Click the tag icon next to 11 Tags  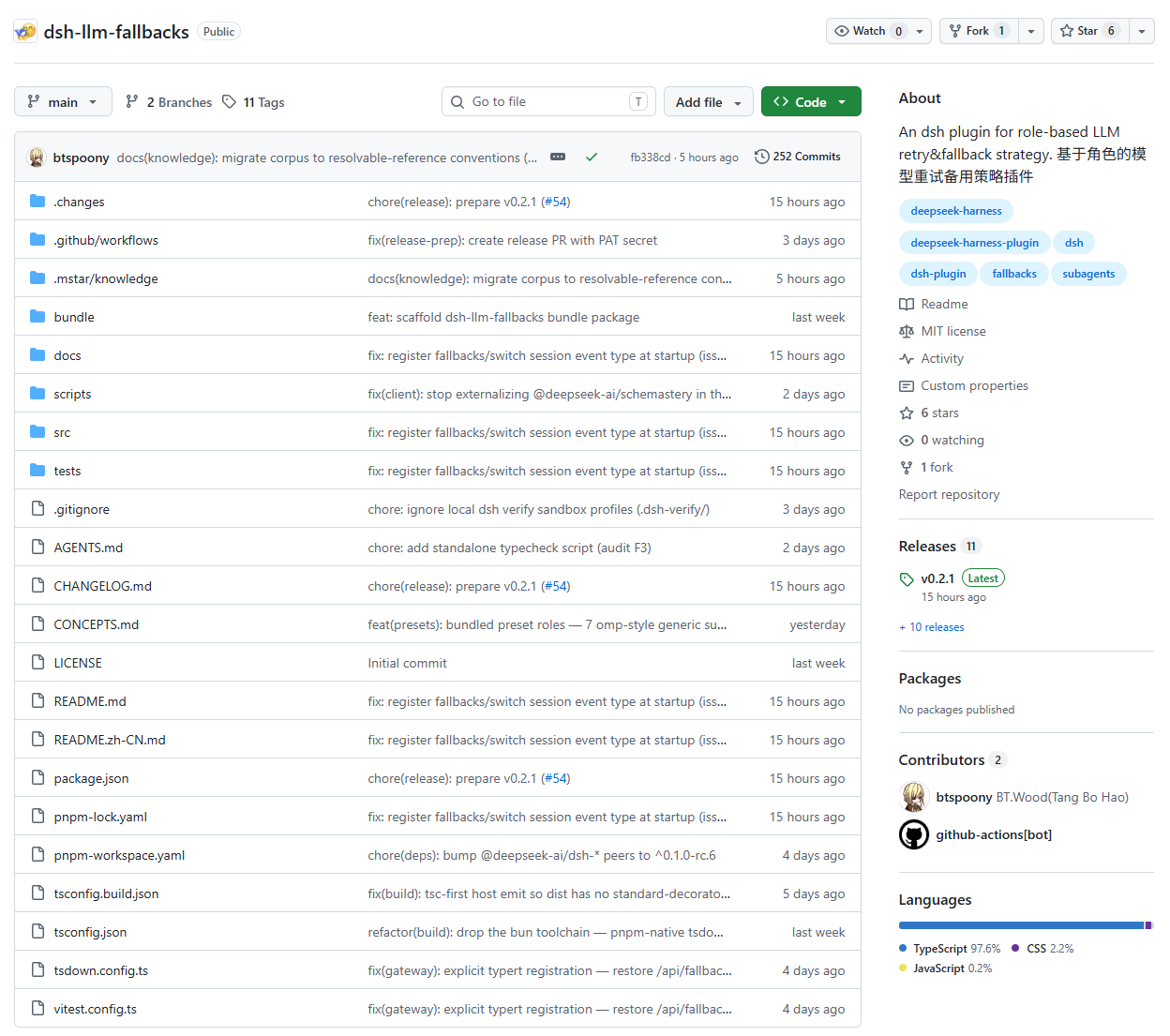(x=229, y=101)
